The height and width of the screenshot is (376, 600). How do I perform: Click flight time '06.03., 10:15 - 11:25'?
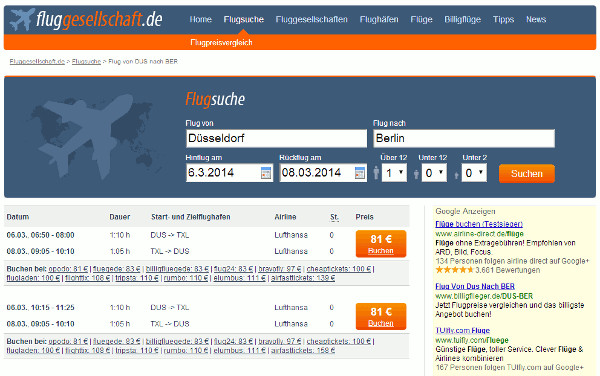click(41, 308)
